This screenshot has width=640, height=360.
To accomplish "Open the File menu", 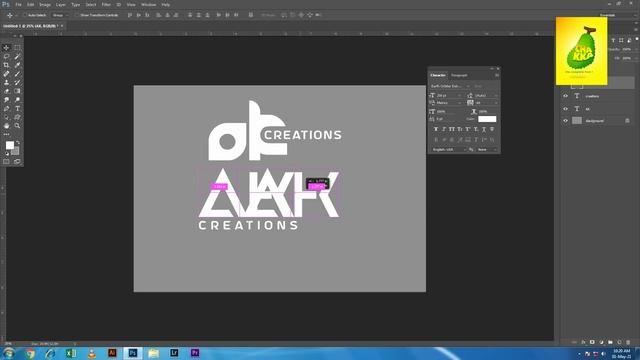I will coord(18,4).
